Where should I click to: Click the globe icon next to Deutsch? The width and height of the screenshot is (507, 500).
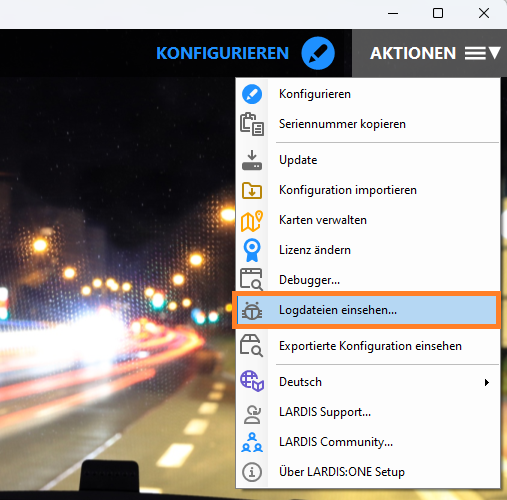[252, 381]
